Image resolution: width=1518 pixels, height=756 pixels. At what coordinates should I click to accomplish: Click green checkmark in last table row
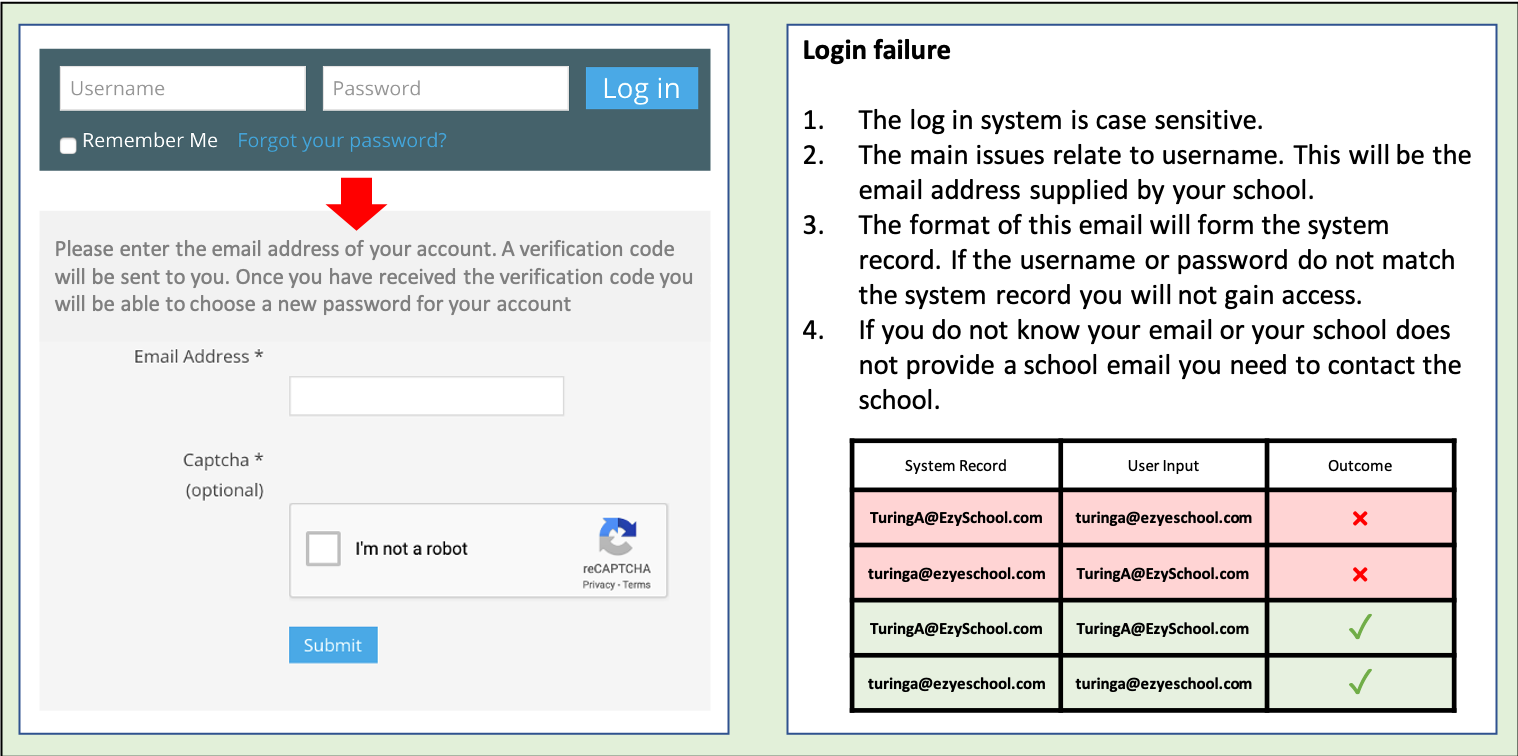[x=1359, y=683]
